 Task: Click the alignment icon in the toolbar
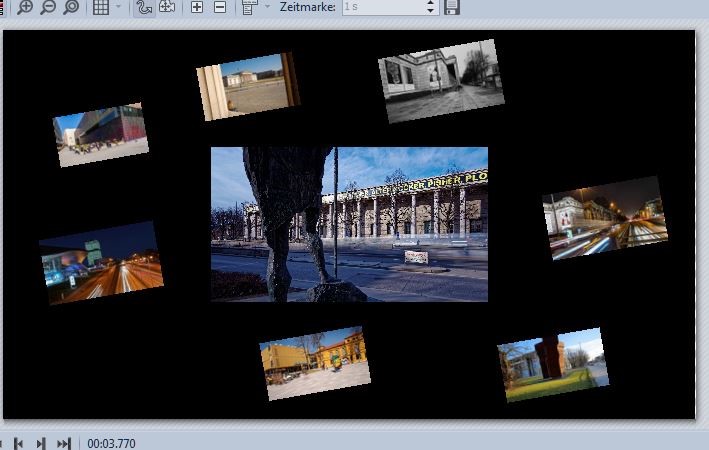(250, 7)
